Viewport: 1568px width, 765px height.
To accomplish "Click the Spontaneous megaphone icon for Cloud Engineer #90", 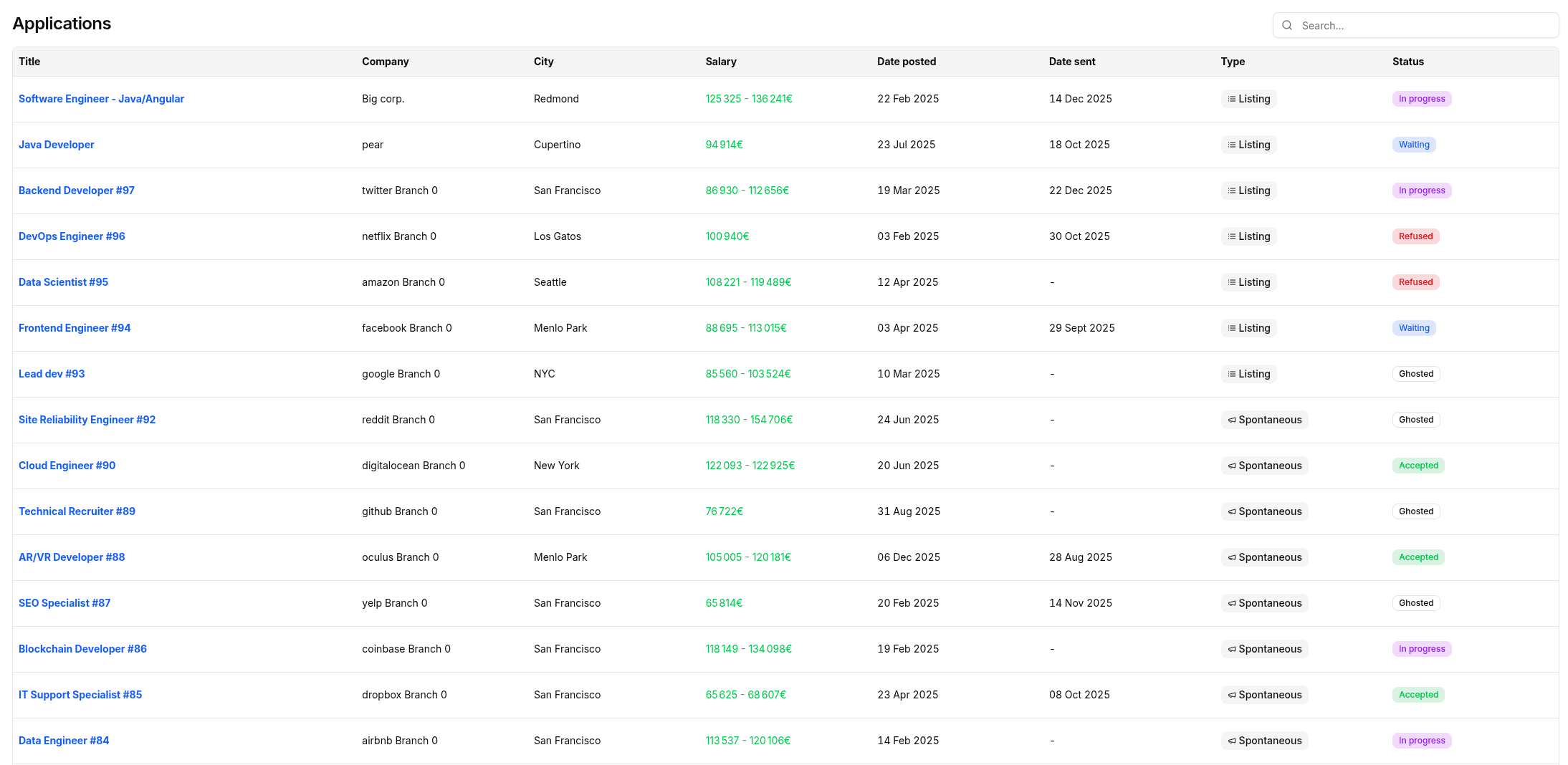I will pyautogui.click(x=1231, y=466).
